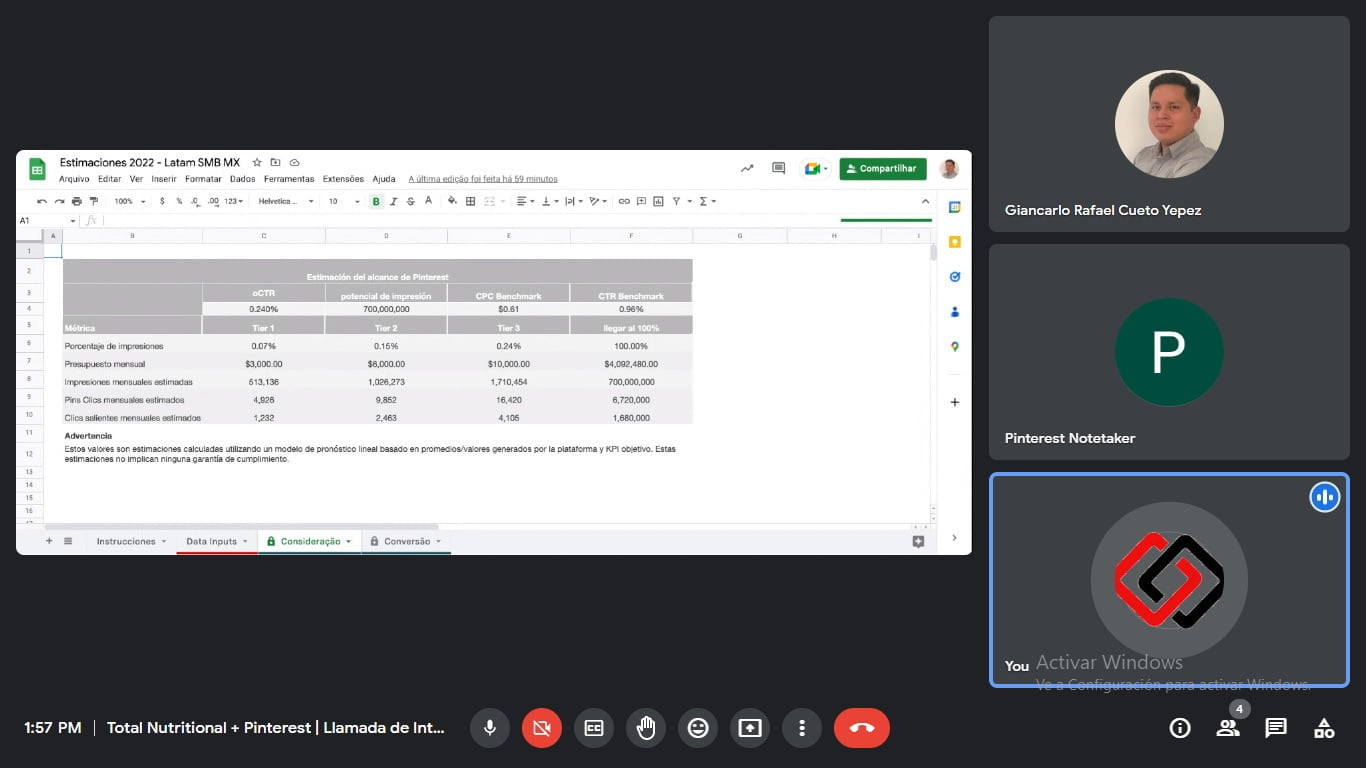Viewport: 1366px width, 768px height.
Task: Open the Ajuda menu
Action: click(x=384, y=179)
